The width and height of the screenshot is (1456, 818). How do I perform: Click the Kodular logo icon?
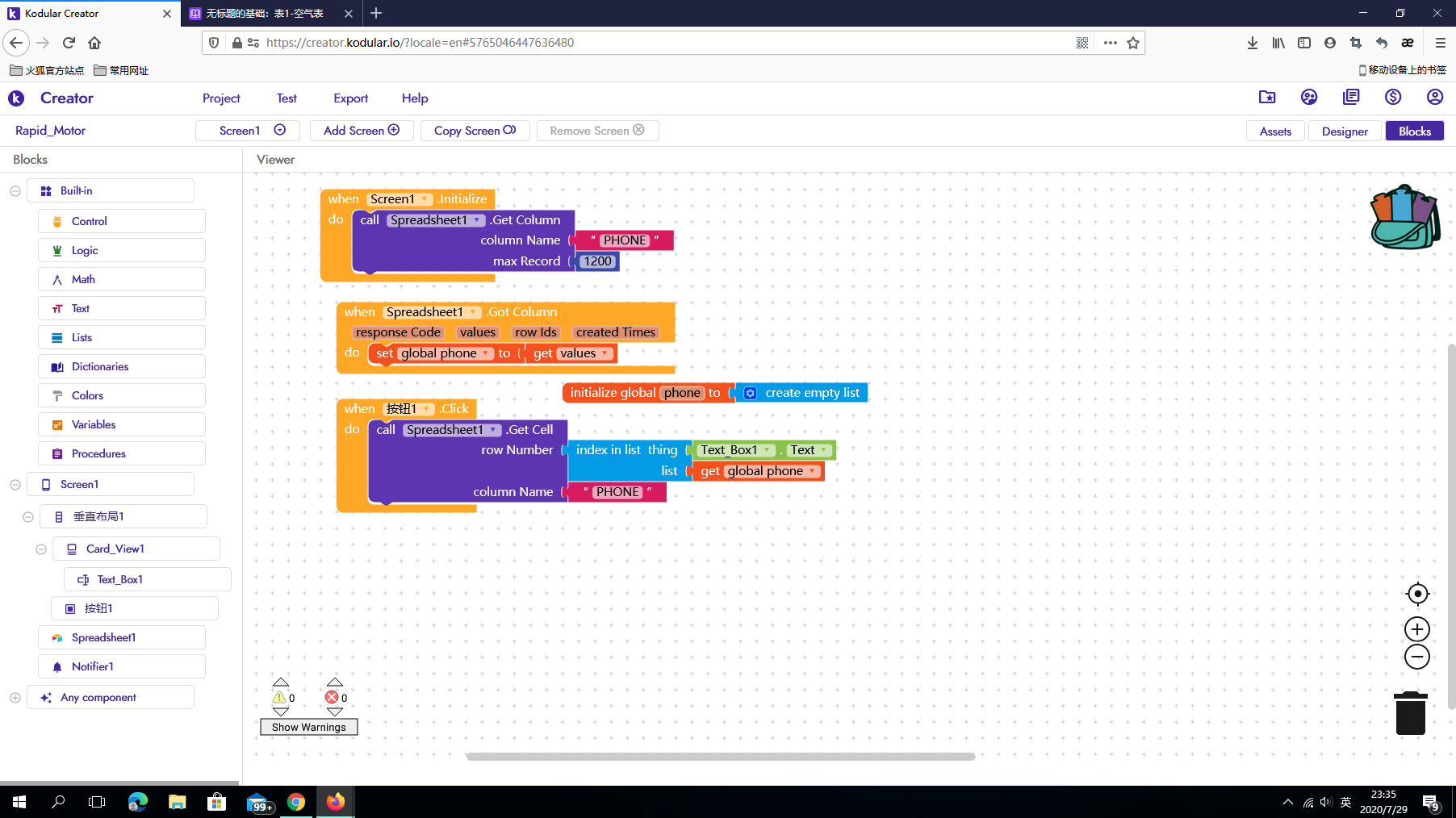coord(16,98)
